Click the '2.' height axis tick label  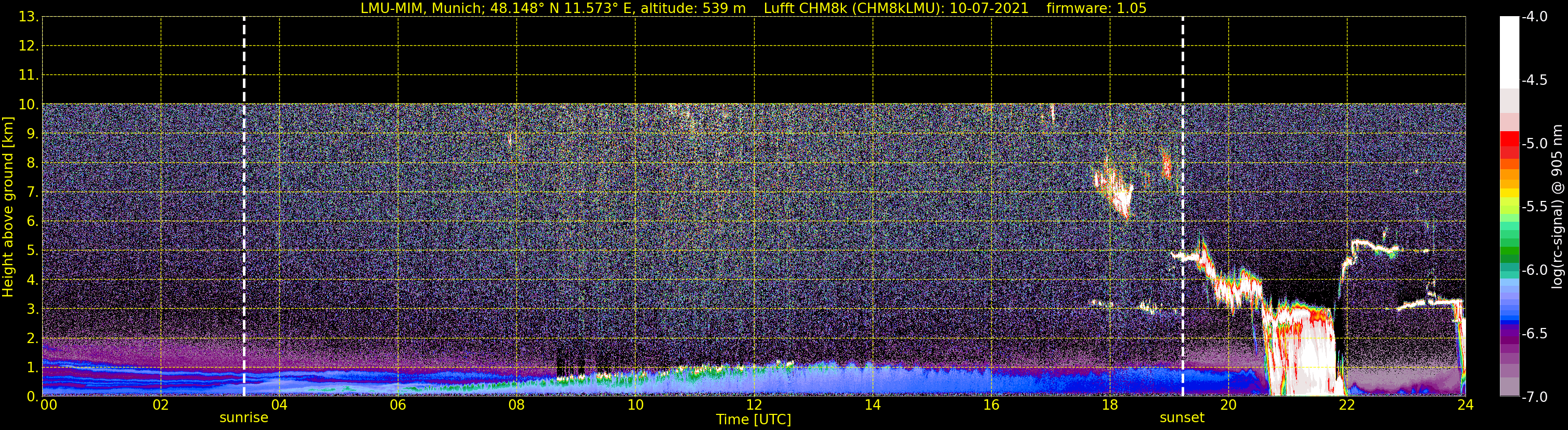click(x=32, y=339)
